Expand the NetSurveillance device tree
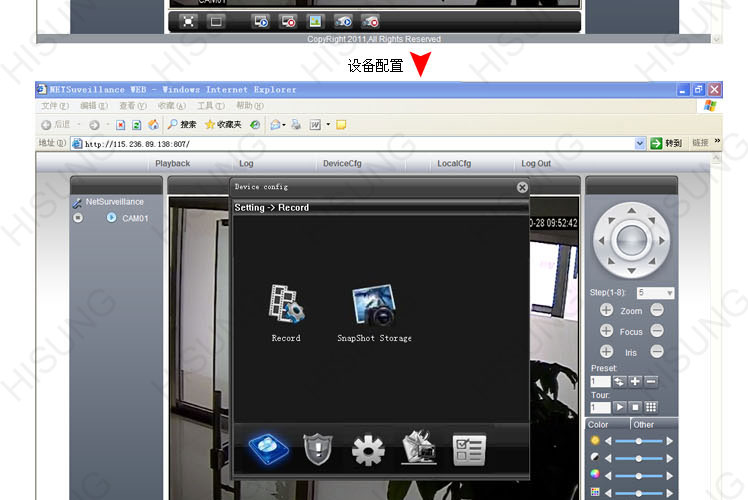 (77, 202)
